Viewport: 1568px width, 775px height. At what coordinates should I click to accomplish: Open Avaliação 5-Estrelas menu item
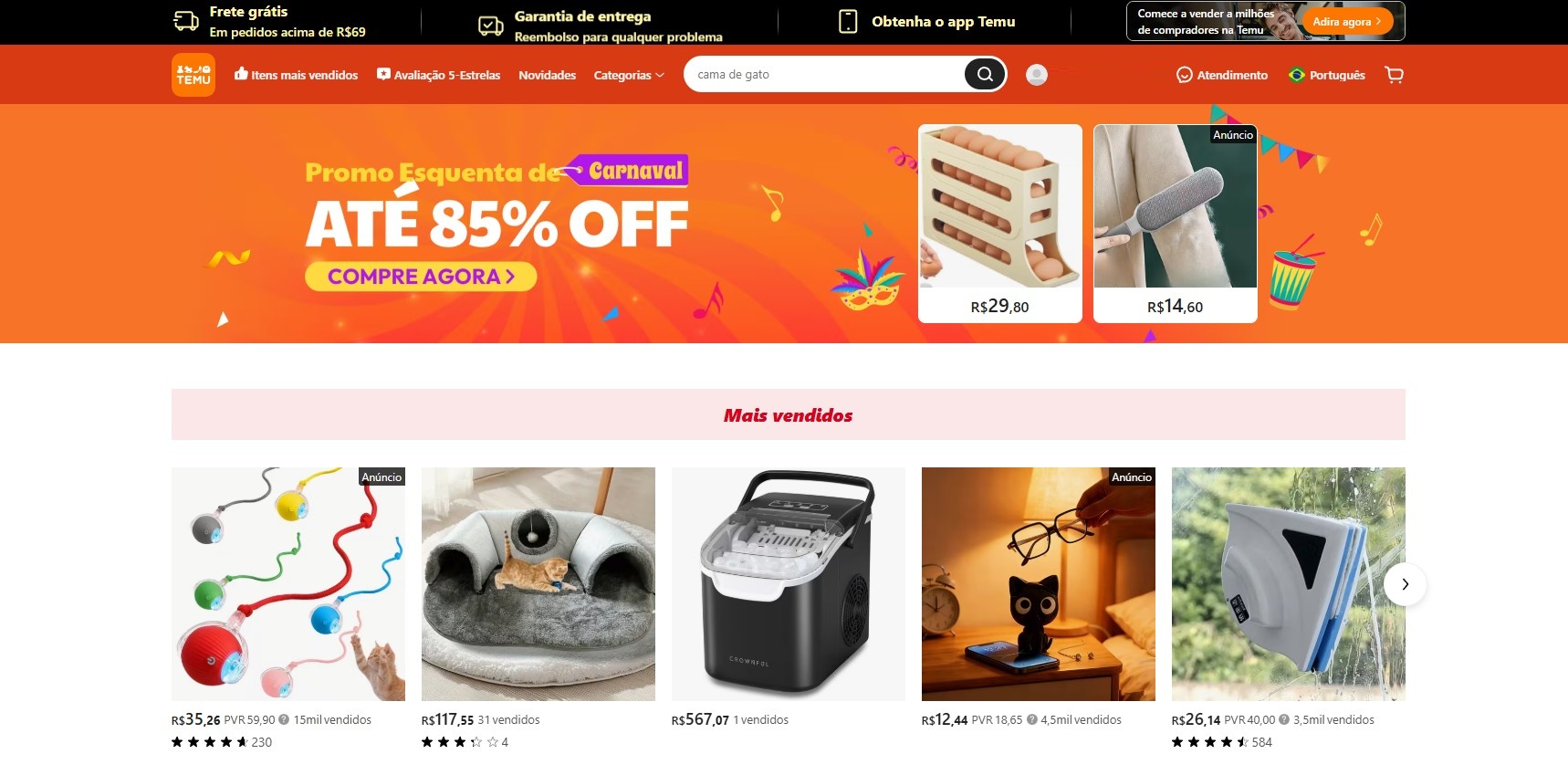[438, 75]
